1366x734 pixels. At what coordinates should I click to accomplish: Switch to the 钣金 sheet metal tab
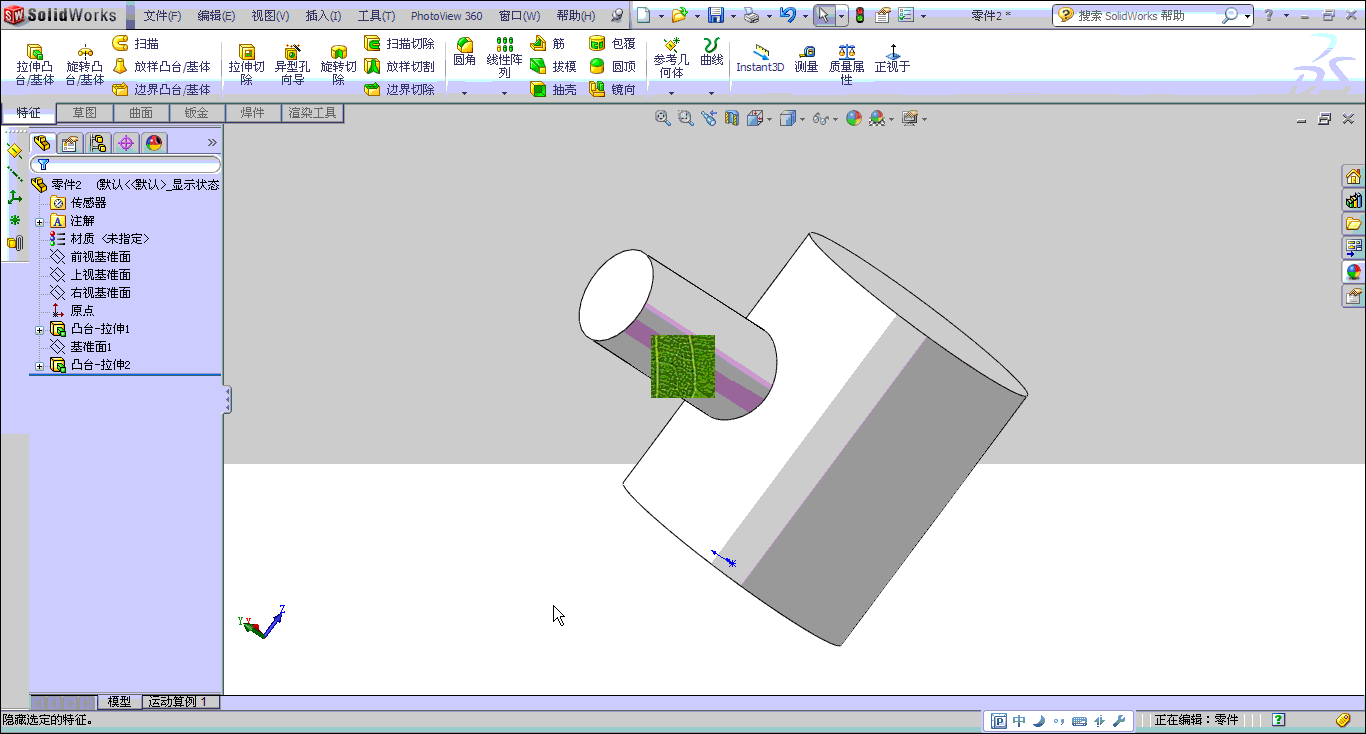pos(197,113)
